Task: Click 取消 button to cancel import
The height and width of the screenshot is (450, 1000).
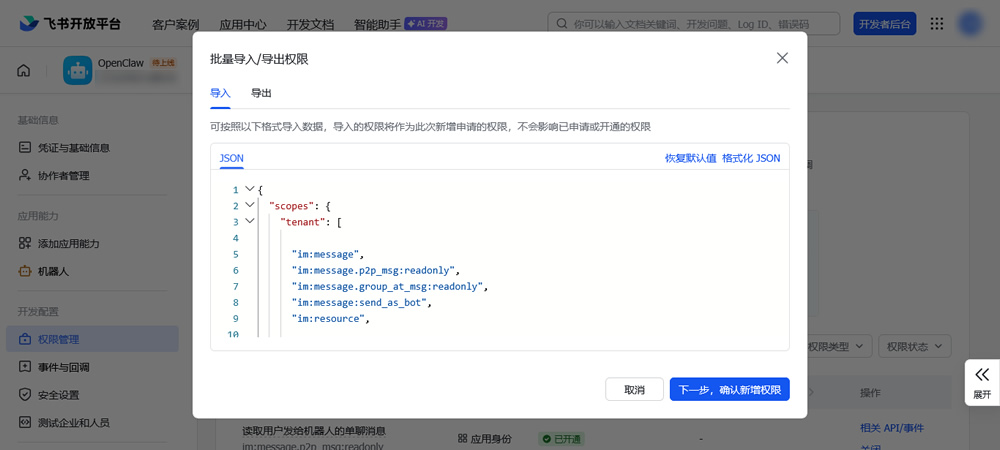Action: (634, 389)
